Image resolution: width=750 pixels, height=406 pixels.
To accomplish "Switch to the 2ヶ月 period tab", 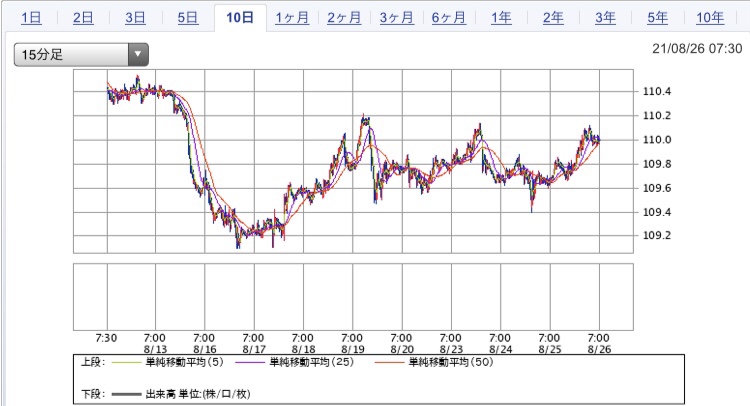I will pos(344,18).
